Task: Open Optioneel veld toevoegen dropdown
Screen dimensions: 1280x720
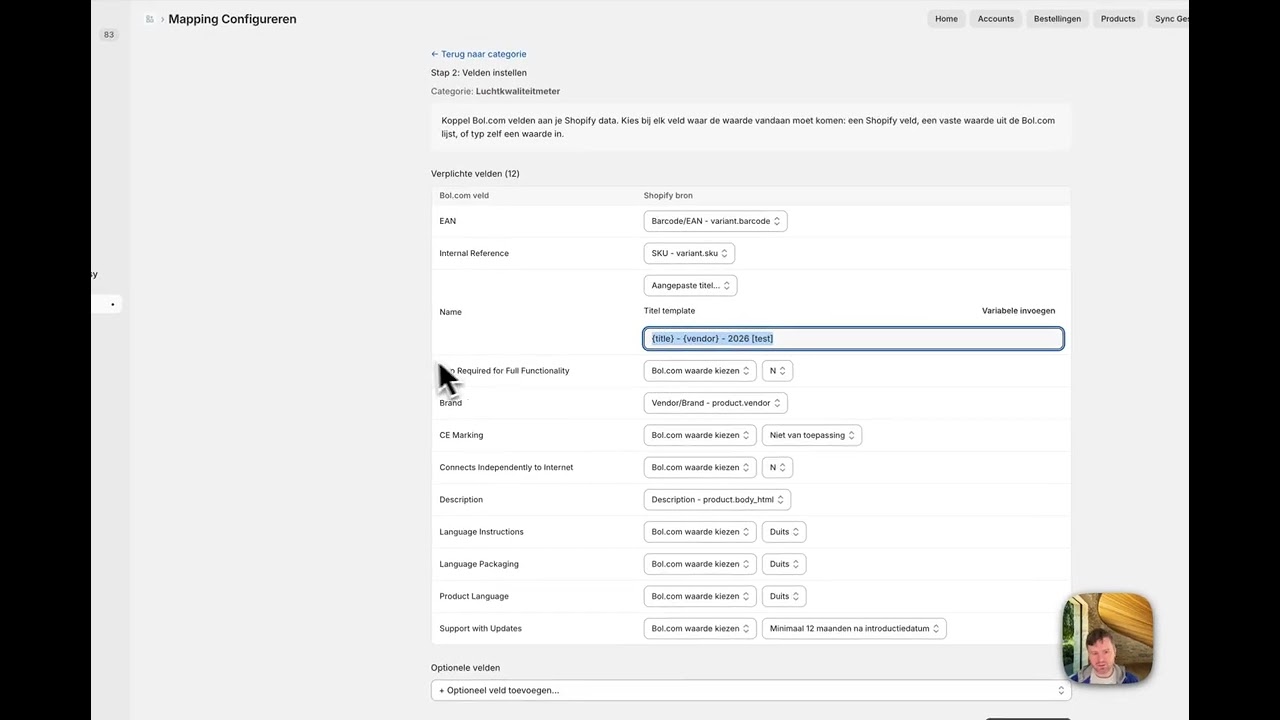Action: coord(750,690)
